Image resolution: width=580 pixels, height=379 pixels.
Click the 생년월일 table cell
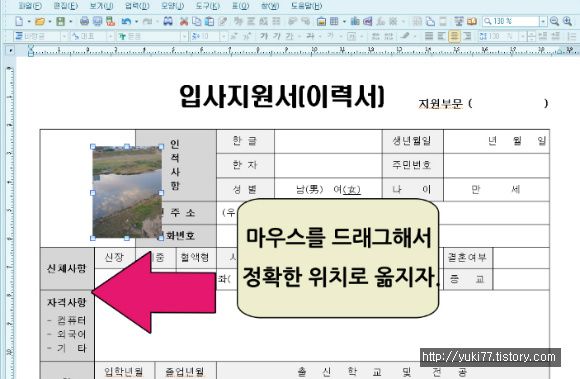pos(412,141)
